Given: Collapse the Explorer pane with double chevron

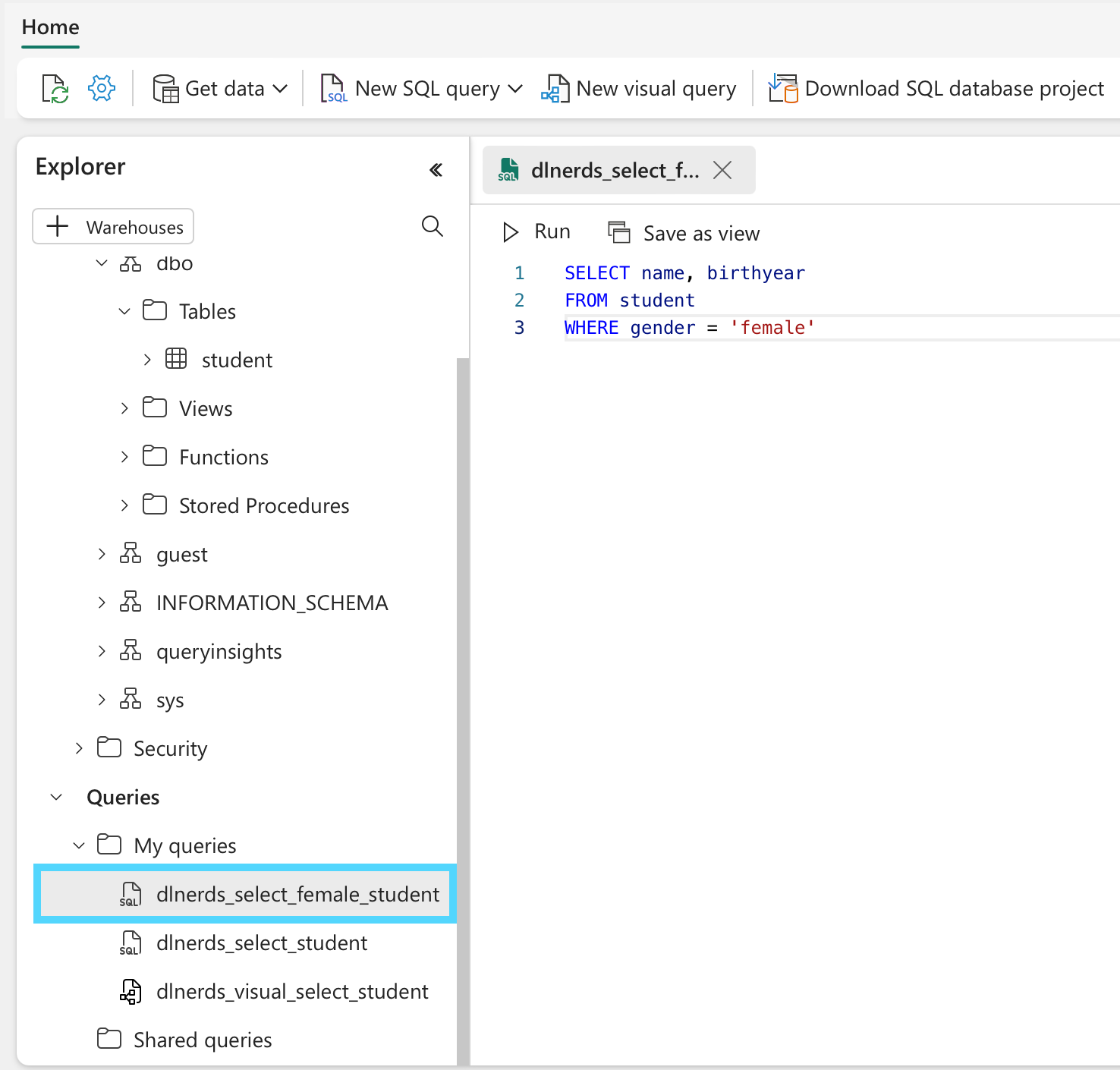Looking at the screenshot, I should click(436, 170).
